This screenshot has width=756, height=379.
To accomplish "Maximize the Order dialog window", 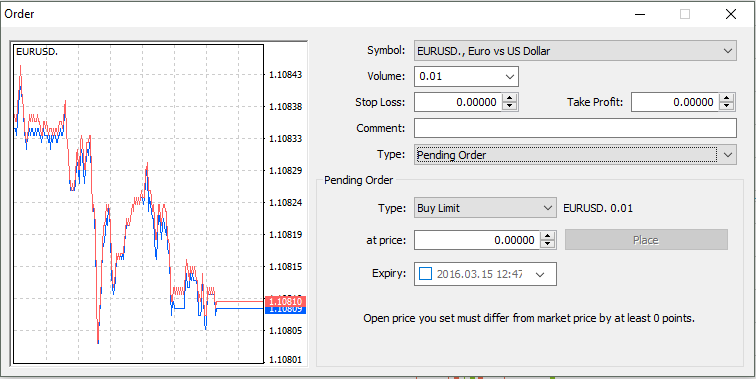I will pyautogui.click(x=685, y=14).
